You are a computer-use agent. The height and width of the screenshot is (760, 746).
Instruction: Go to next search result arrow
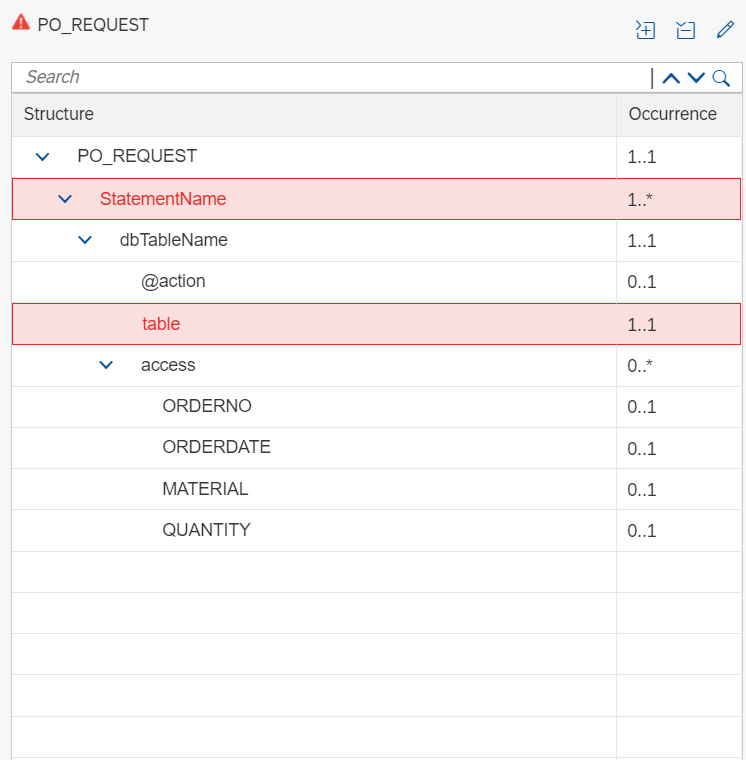[x=696, y=78]
